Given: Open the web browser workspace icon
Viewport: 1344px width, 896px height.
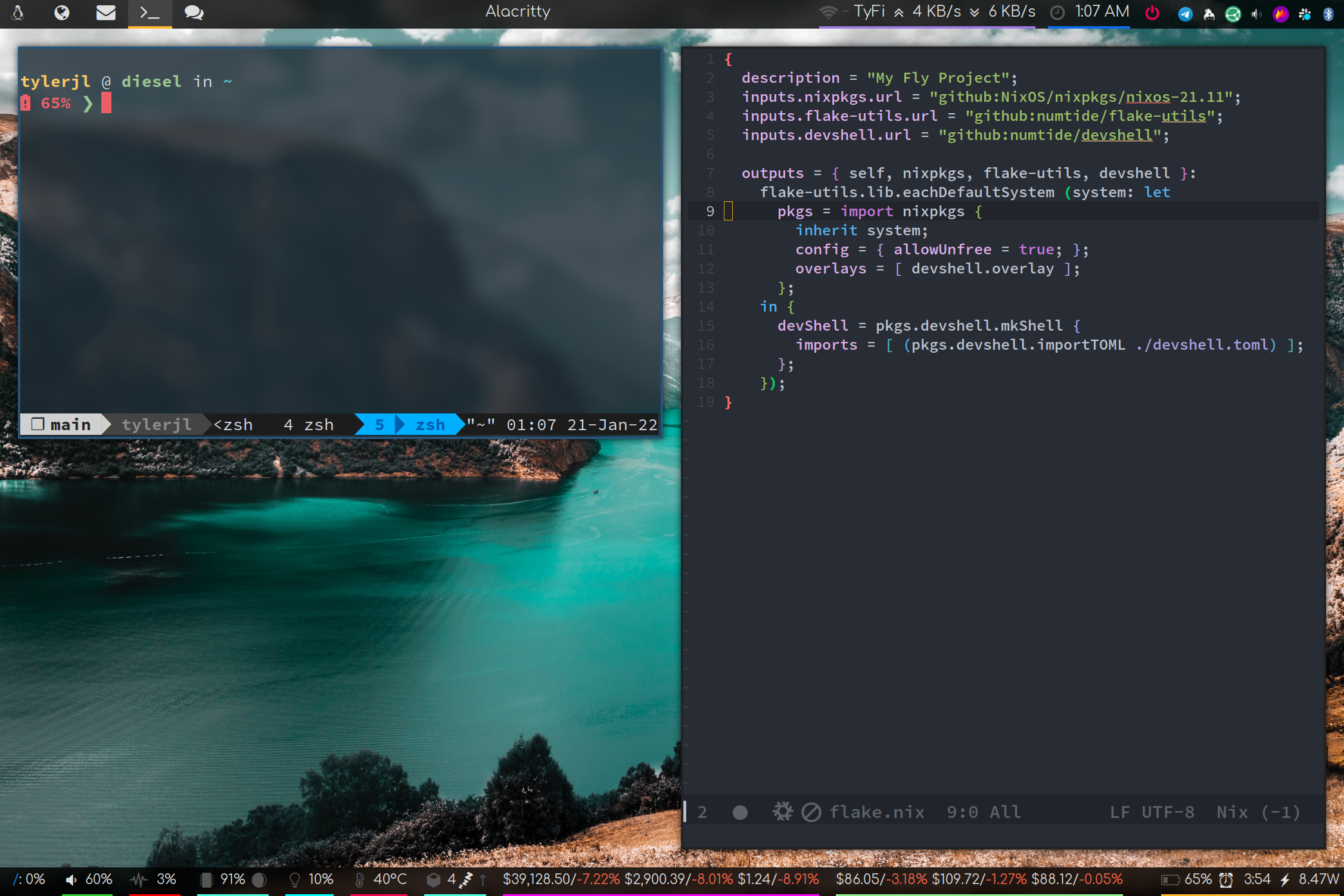Looking at the screenshot, I should [62, 13].
